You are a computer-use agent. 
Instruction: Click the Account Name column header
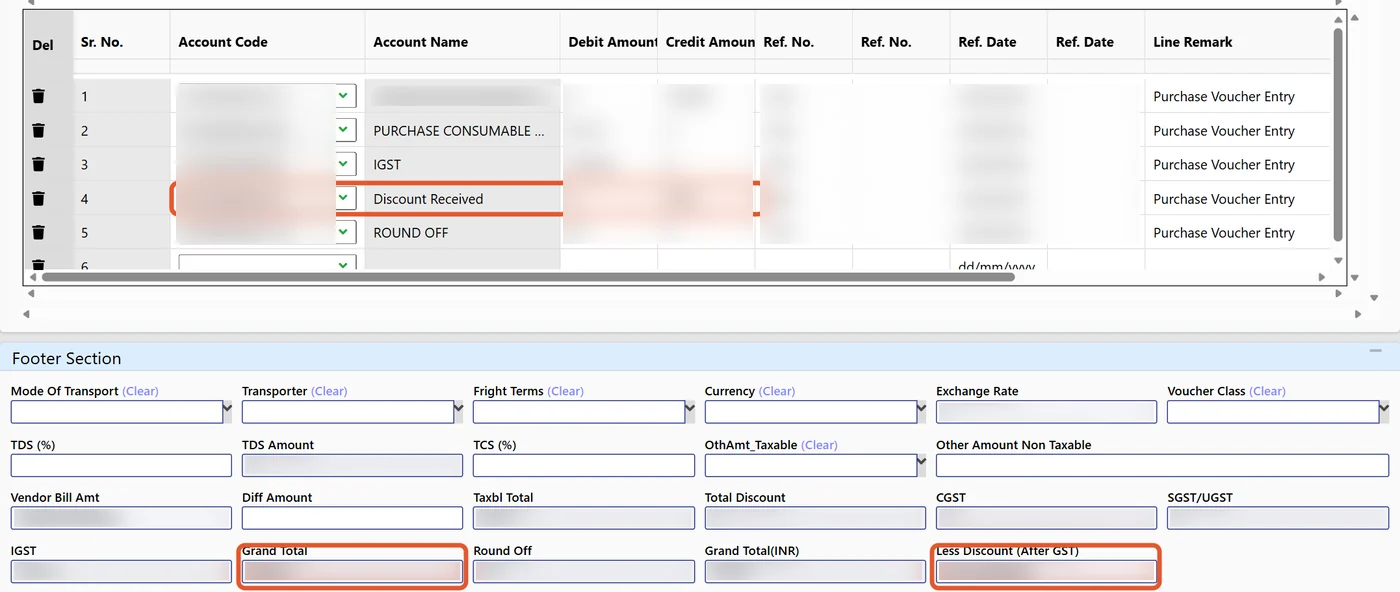420,42
